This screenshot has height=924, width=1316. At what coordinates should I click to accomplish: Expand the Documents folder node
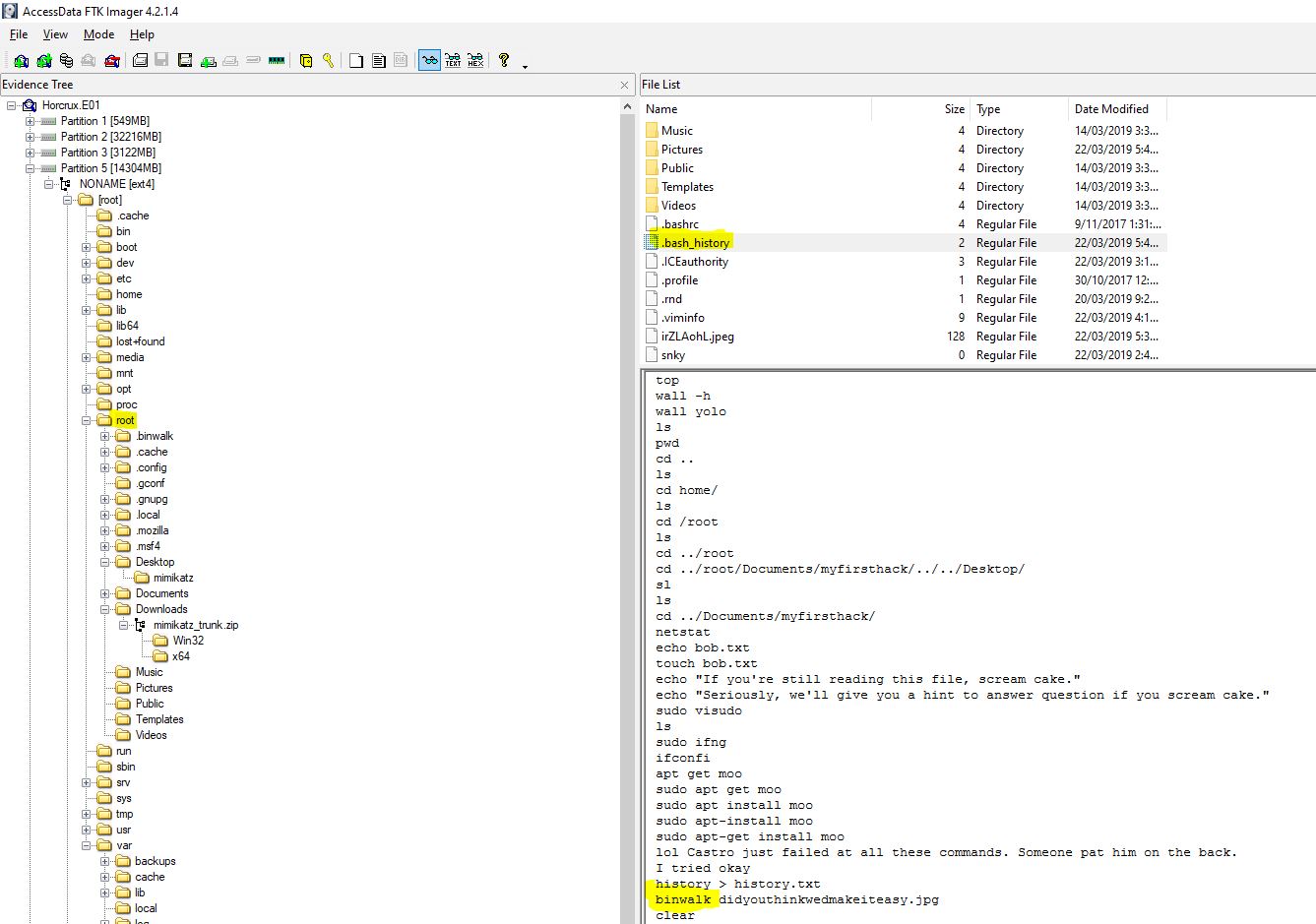click(104, 593)
